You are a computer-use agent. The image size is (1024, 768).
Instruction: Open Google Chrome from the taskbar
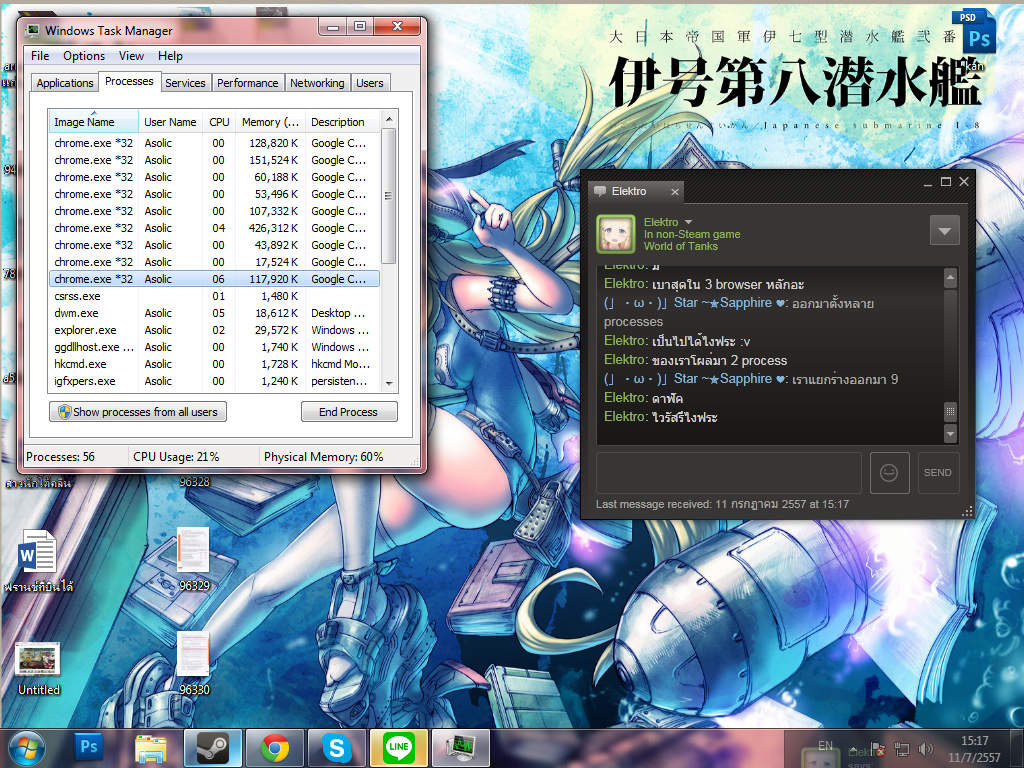pyautogui.click(x=275, y=748)
